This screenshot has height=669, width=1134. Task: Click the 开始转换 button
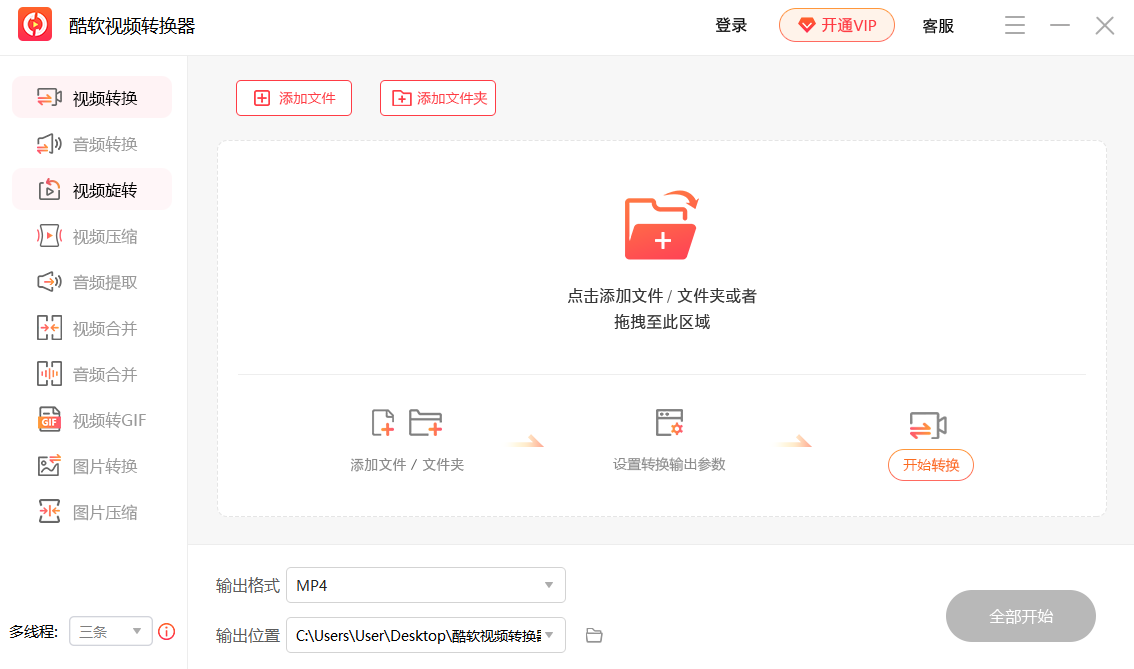pos(930,465)
